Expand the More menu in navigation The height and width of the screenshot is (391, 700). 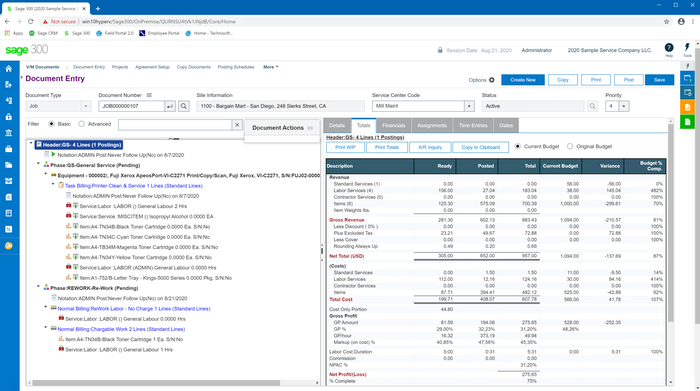coord(271,67)
